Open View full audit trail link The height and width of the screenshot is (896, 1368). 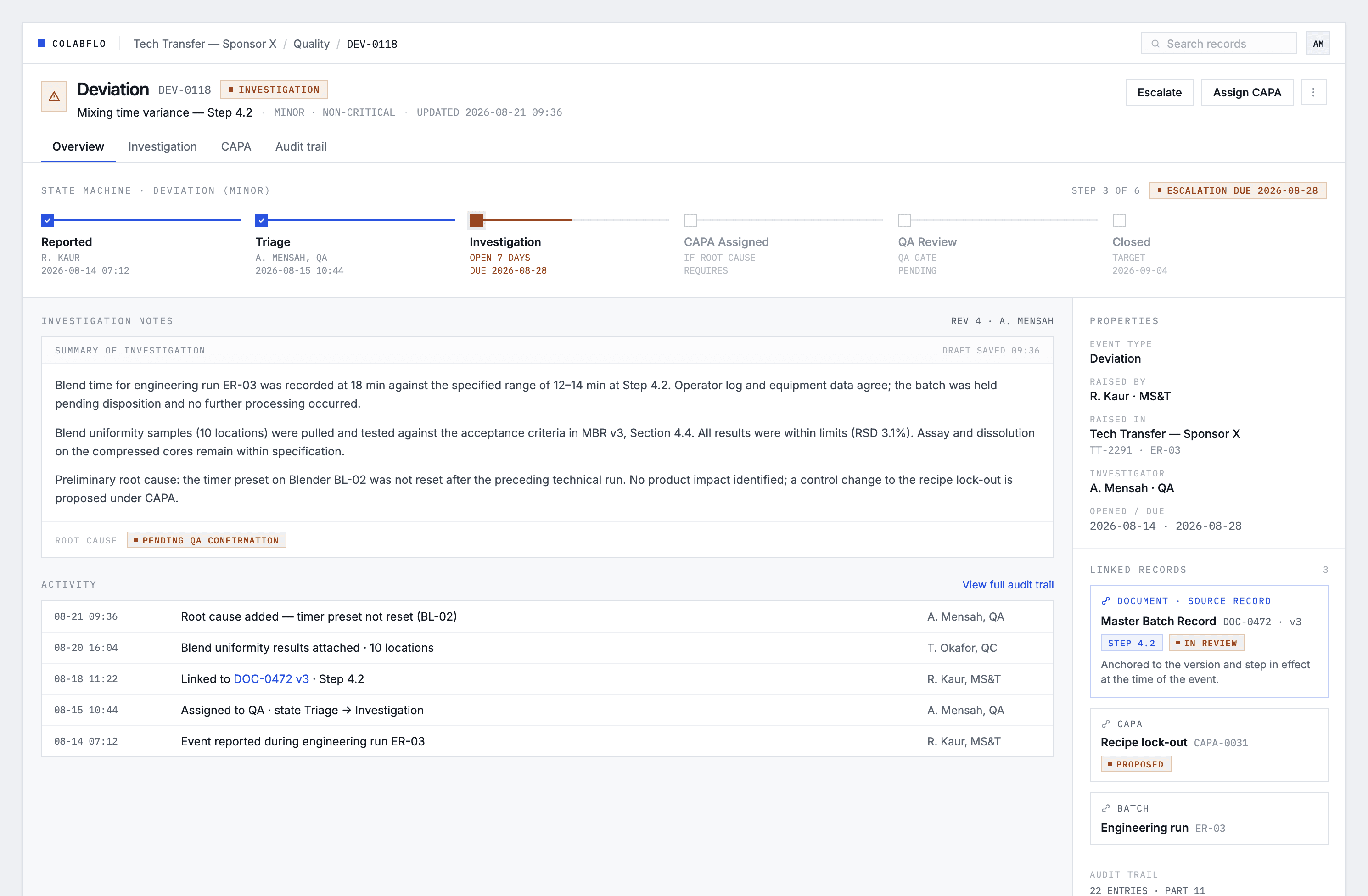pos(1008,584)
